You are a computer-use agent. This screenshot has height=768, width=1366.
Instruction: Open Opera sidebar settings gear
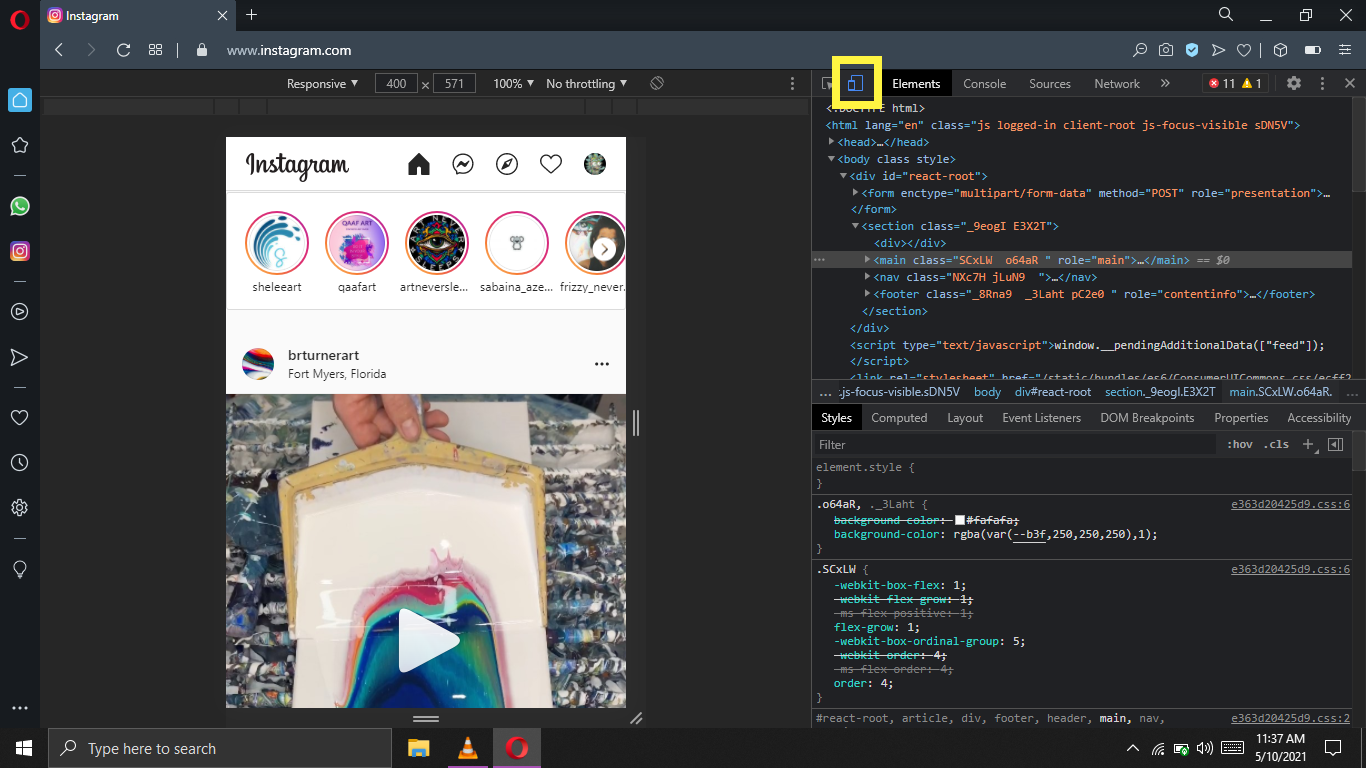pos(19,508)
